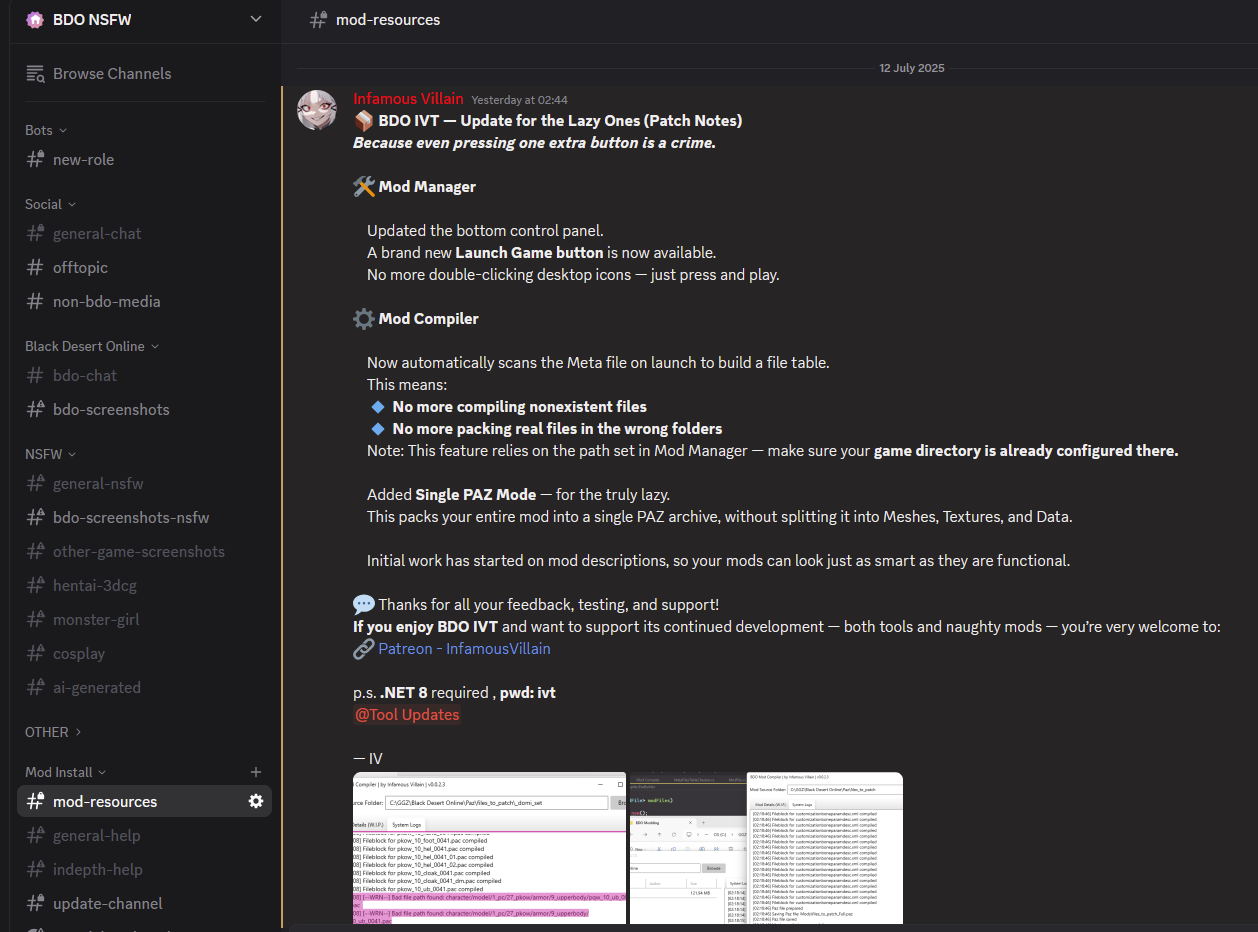Click the hash icon next to offtopic
1258x932 pixels.
(36, 268)
